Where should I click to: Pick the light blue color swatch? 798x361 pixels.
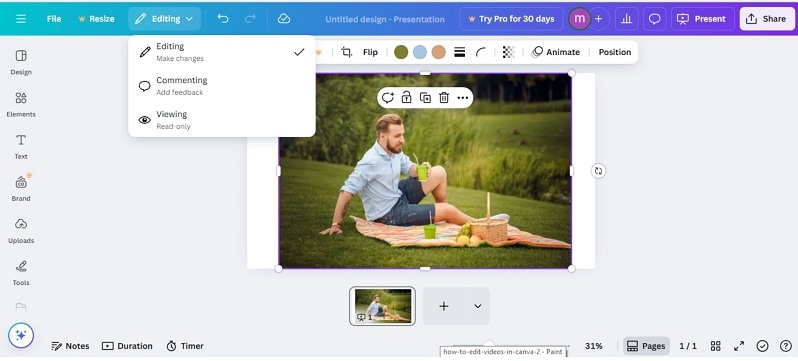(420, 52)
